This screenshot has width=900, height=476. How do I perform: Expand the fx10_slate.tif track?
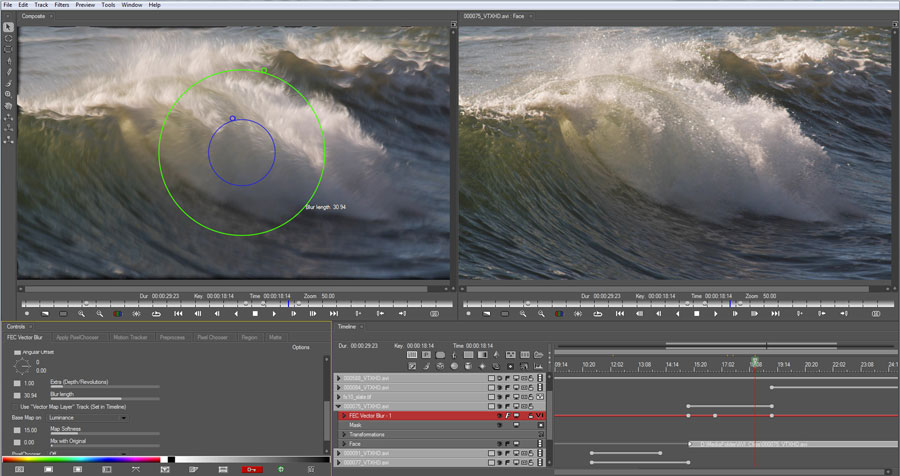tap(339, 397)
